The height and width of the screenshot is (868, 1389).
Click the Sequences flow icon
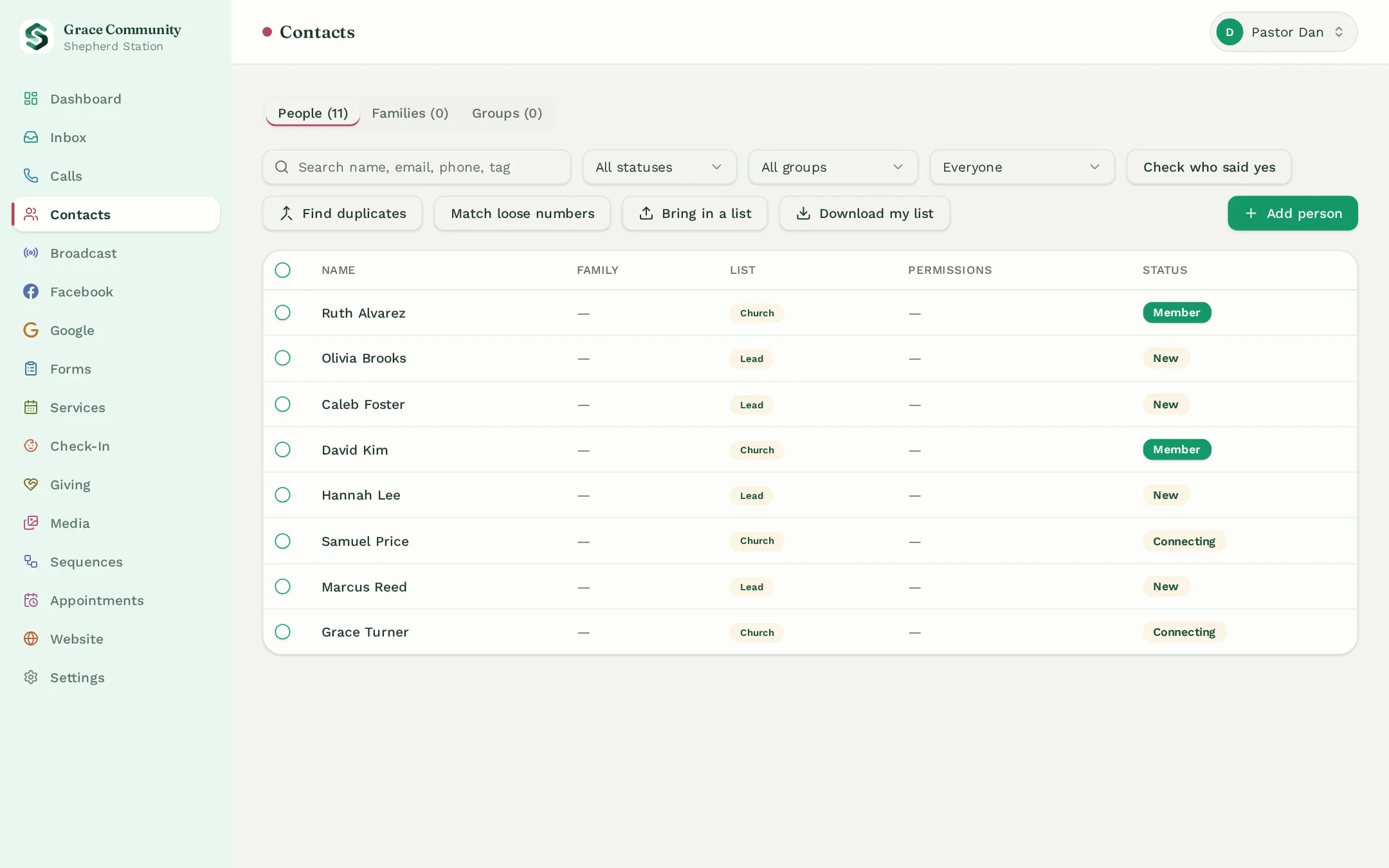[31, 561]
